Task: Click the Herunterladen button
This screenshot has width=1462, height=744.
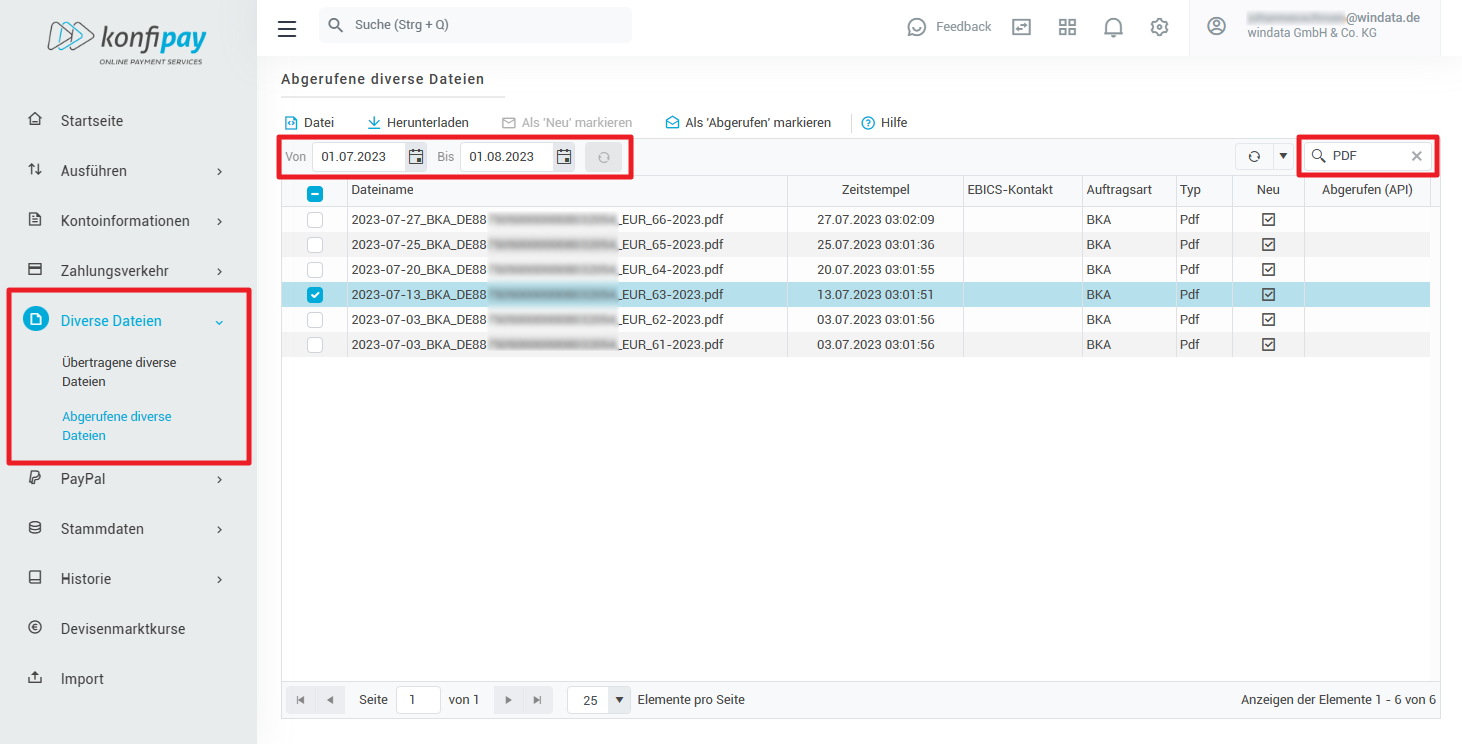Action: click(418, 123)
